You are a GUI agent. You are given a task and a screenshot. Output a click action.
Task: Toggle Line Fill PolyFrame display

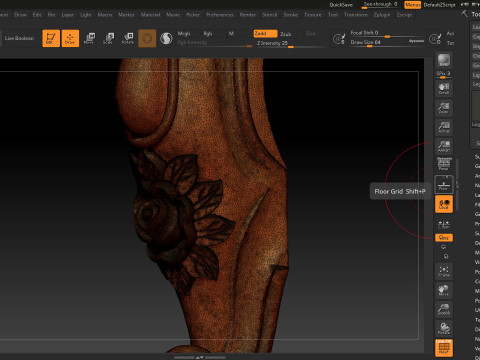(x=444, y=348)
